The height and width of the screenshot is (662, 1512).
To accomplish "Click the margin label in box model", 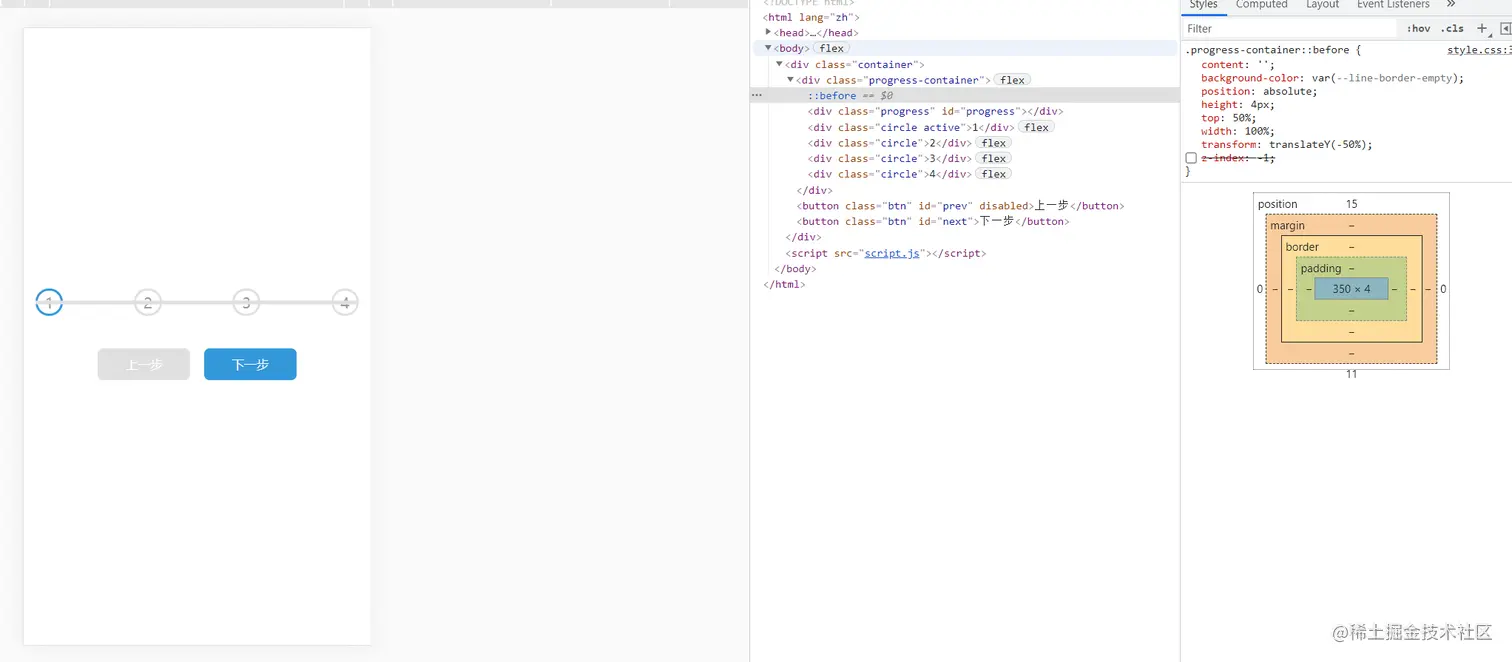I will (x=1287, y=226).
